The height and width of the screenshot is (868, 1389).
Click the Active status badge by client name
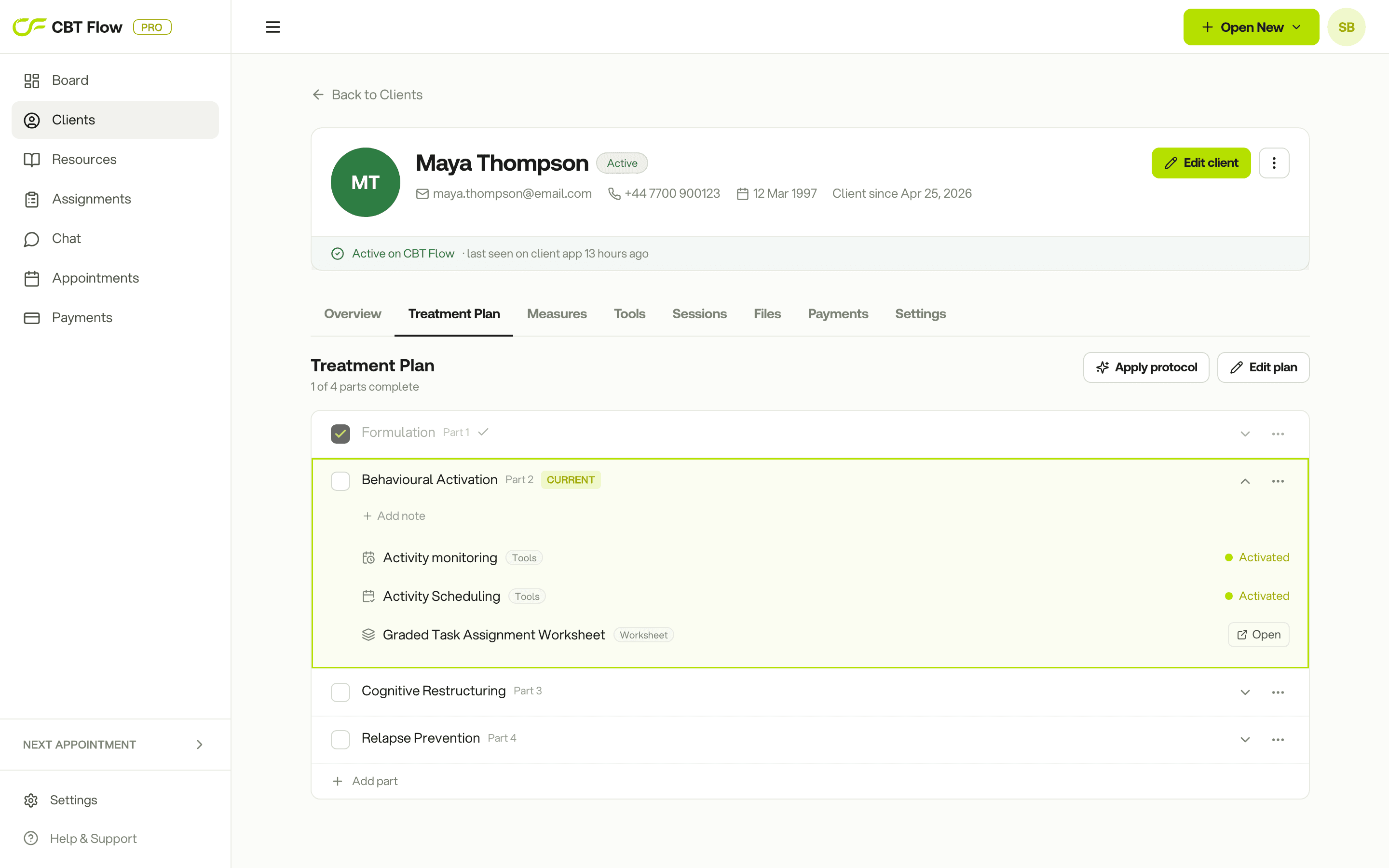(622, 163)
